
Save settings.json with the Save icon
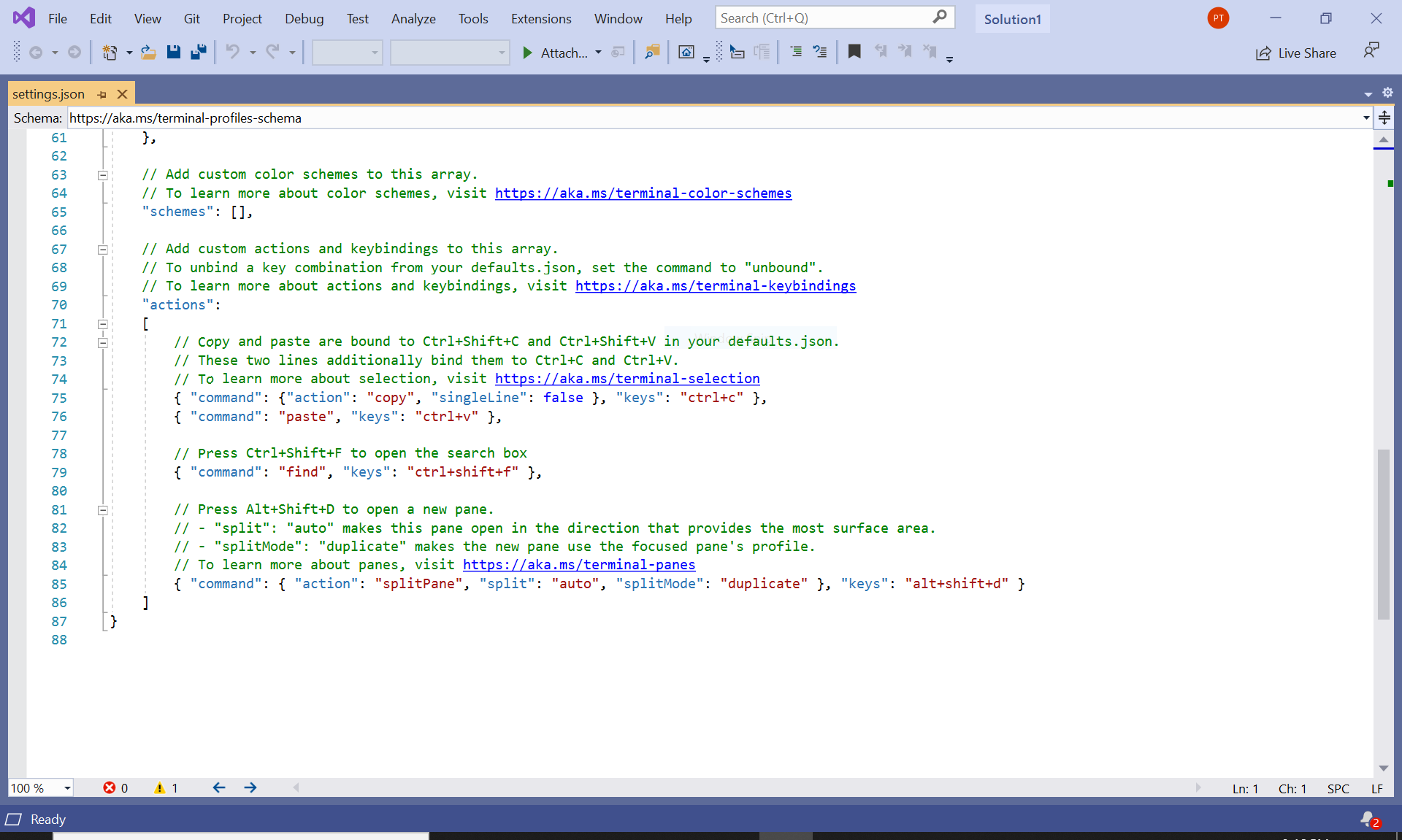173,53
